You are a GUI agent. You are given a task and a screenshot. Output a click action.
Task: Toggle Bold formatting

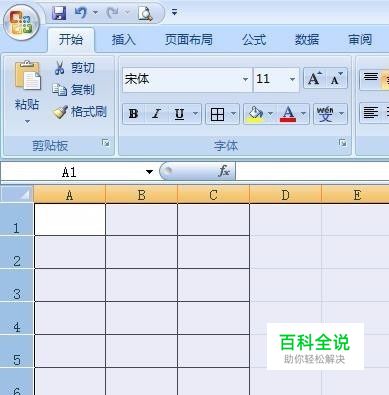pyautogui.click(x=133, y=114)
